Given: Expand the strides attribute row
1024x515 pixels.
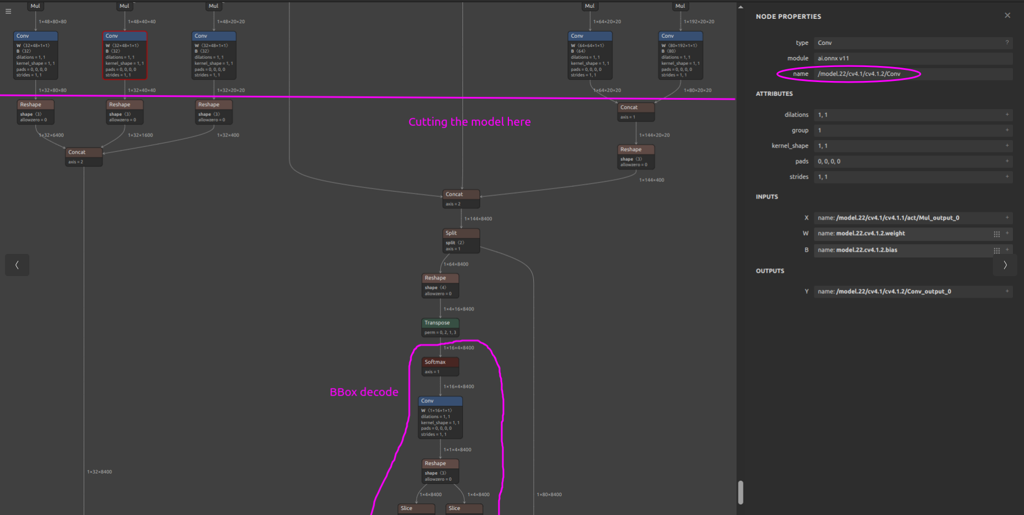Looking at the screenshot, I should (1006, 176).
